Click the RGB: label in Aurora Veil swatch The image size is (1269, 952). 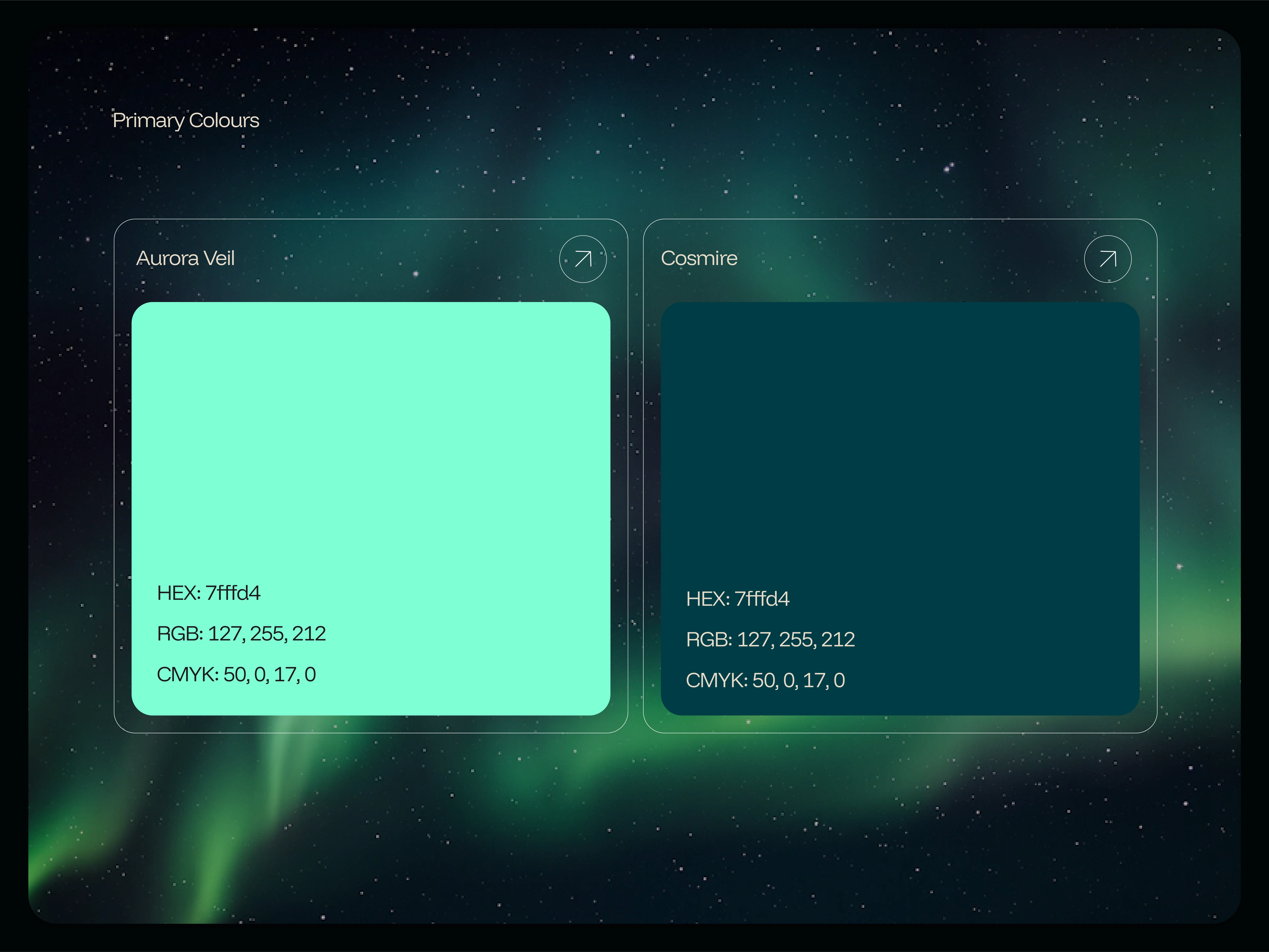(x=180, y=633)
